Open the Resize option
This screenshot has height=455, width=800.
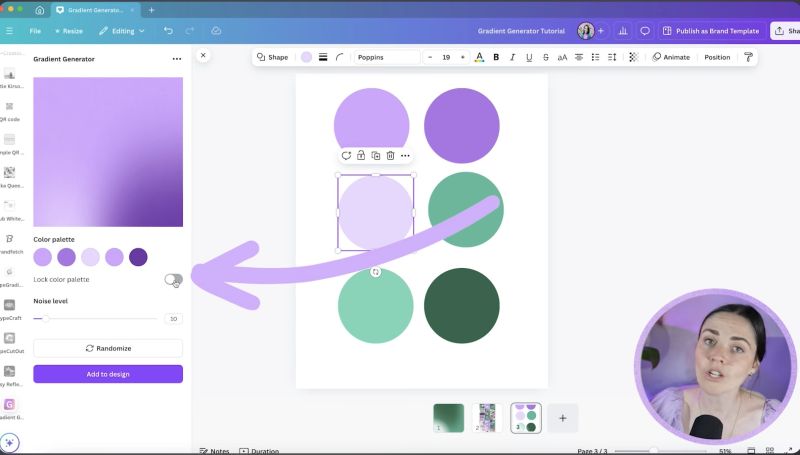coord(69,31)
